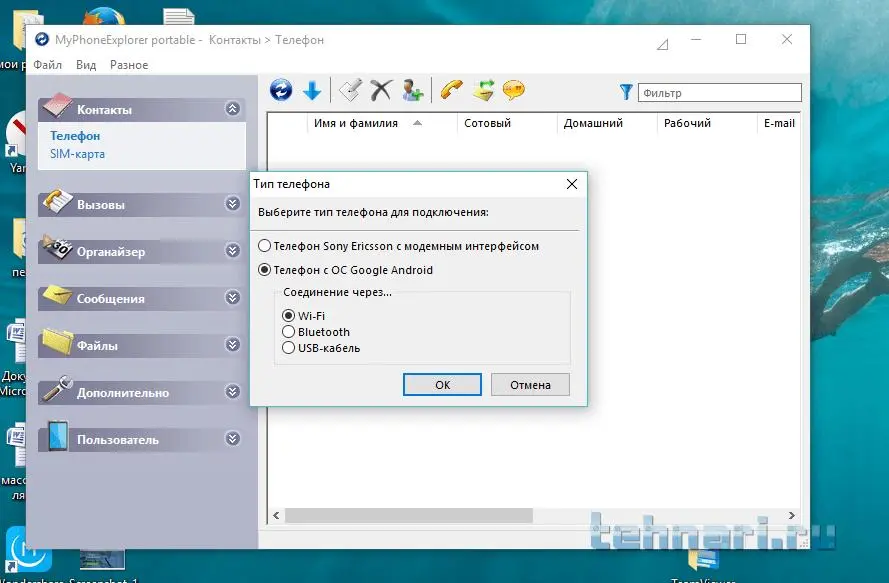Collapse the Контакты sidebar section
Screen dimensions: 889x583
point(233,109)
